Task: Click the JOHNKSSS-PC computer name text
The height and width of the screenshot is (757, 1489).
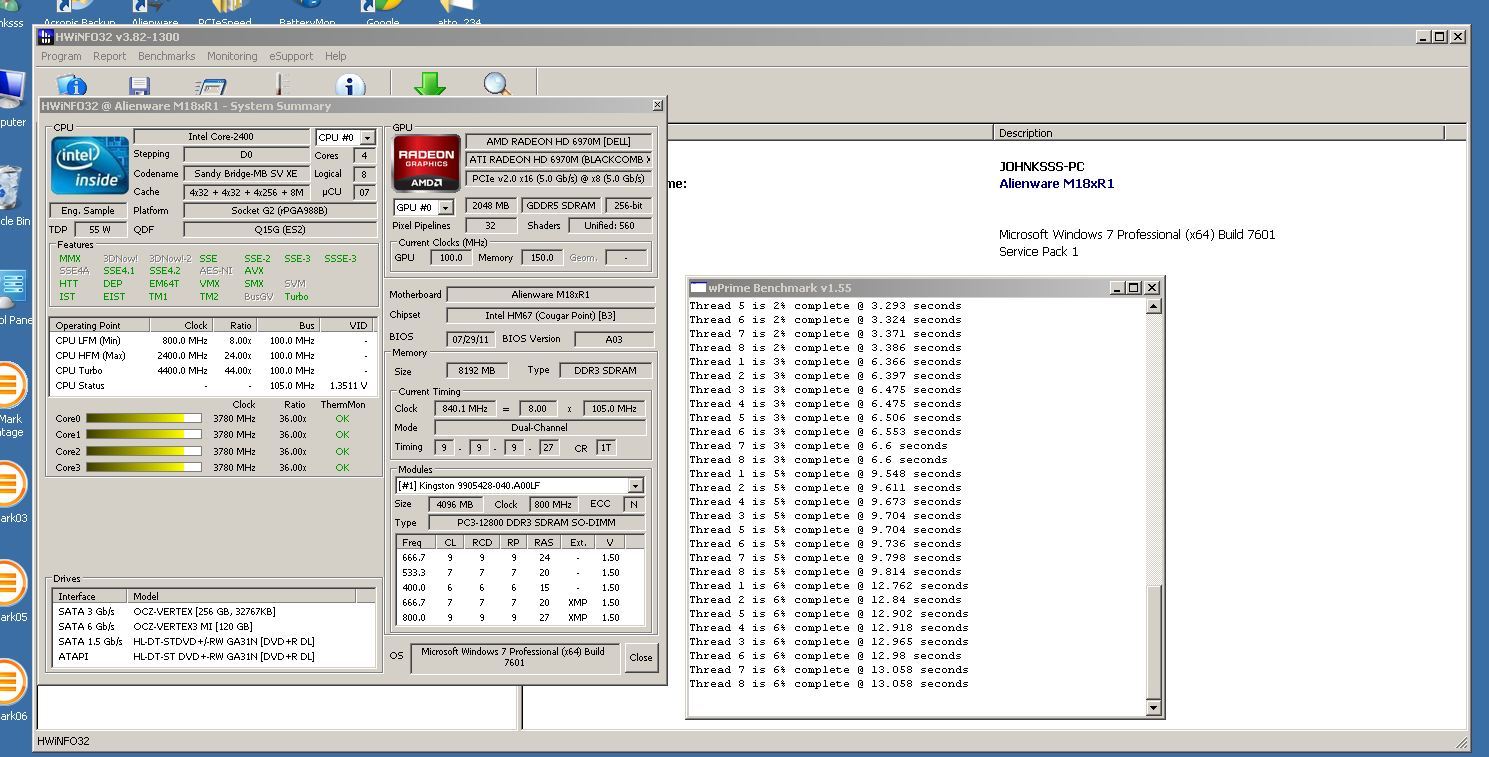Action: tap(1041, 167)
